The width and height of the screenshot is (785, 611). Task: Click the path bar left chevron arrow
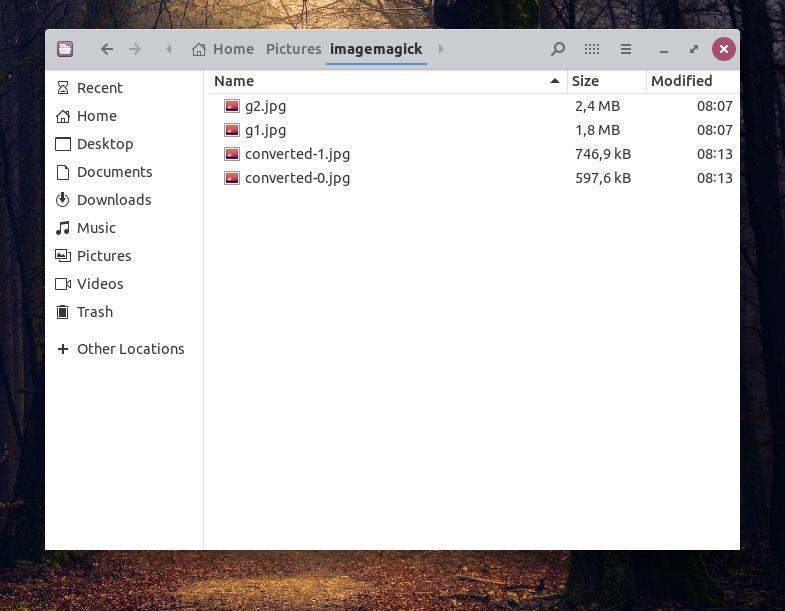point(169,49)
